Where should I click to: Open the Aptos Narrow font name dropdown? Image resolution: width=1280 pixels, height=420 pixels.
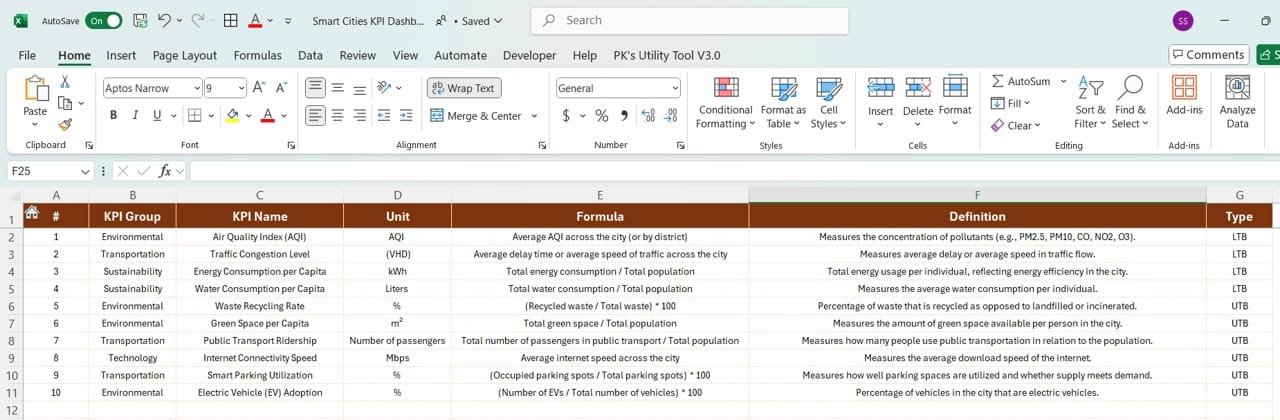[197, 88]
